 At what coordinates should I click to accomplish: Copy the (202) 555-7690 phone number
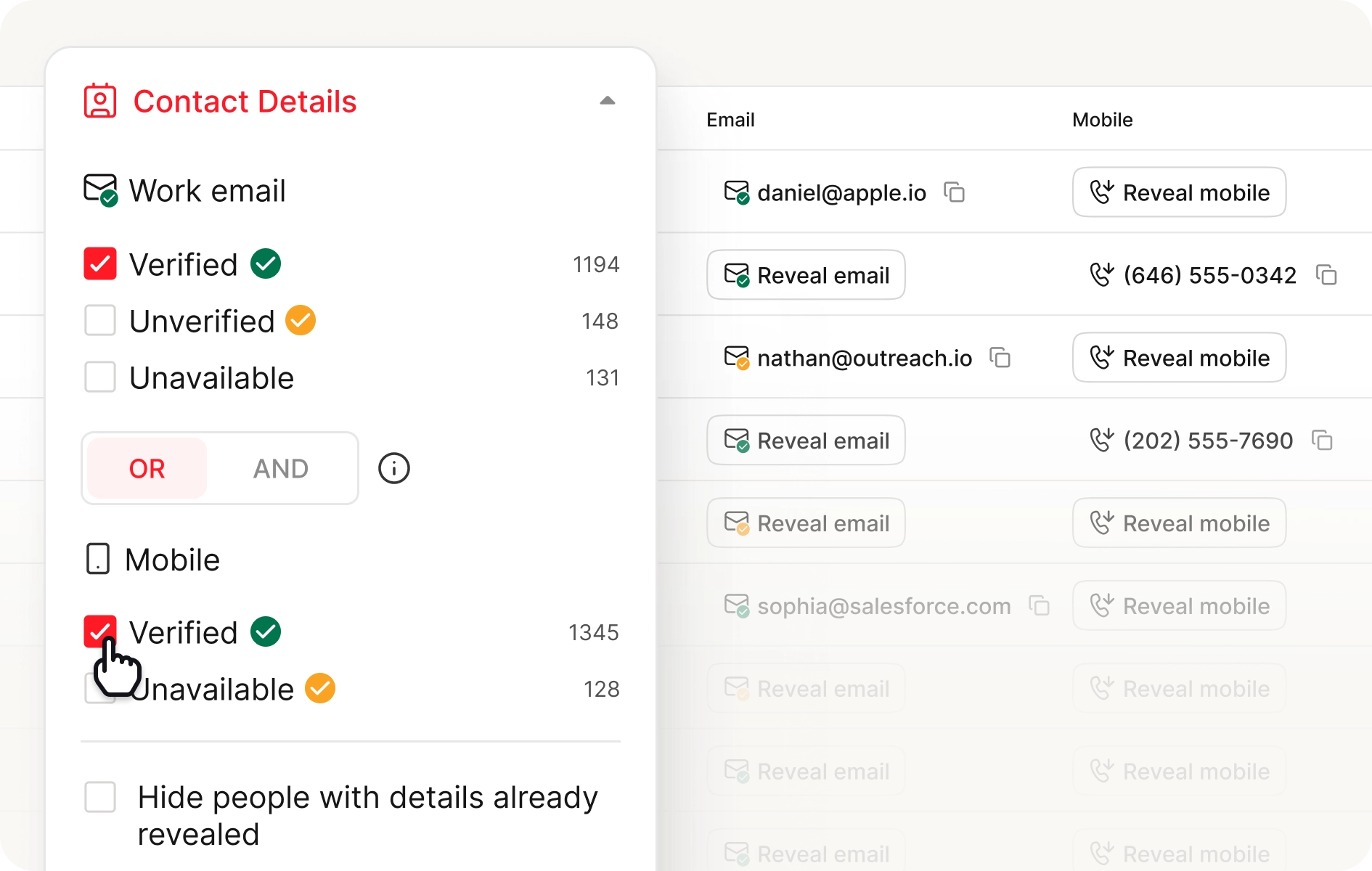1322,441
